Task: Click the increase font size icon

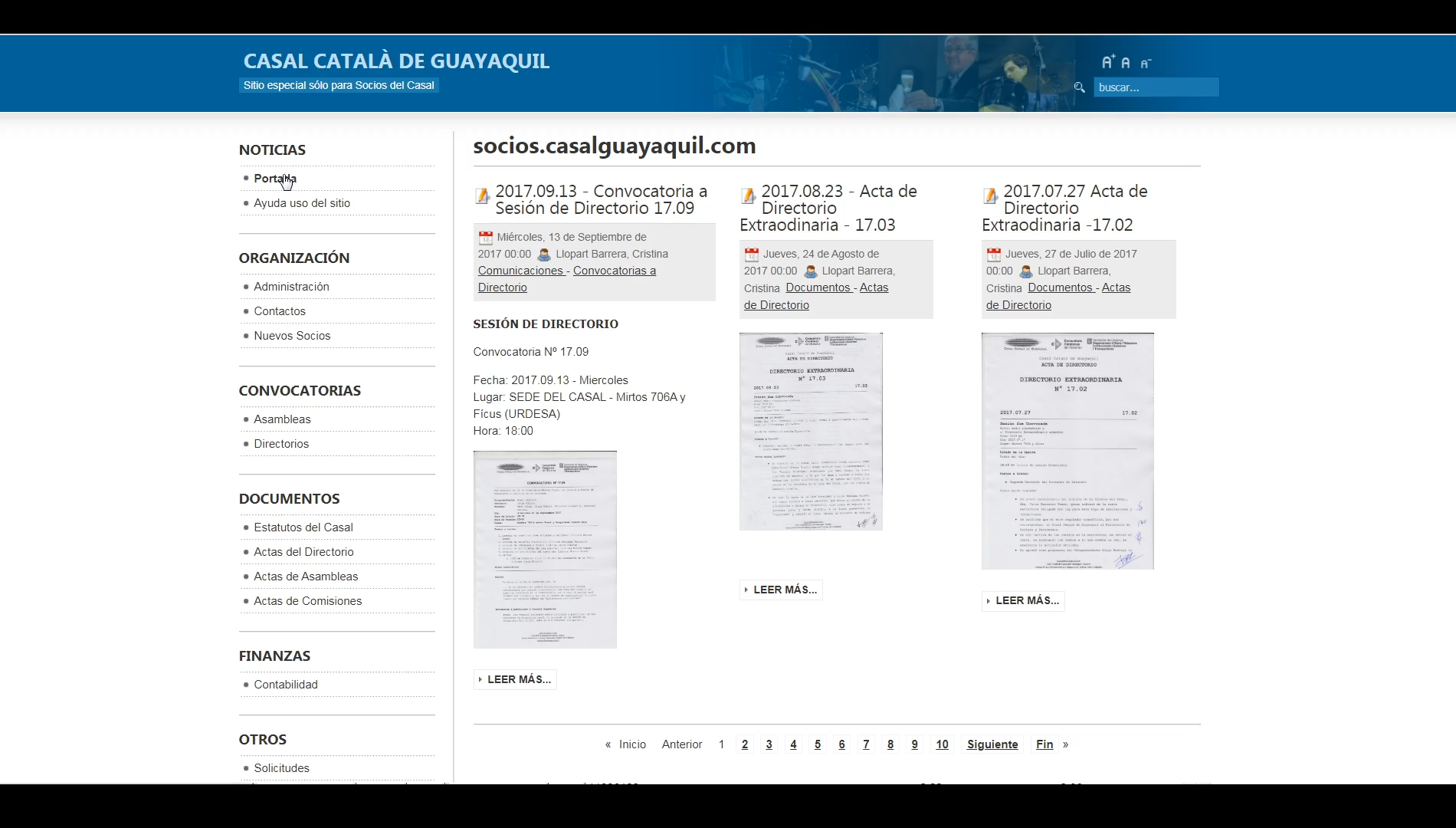Action: pos(1108,62)
